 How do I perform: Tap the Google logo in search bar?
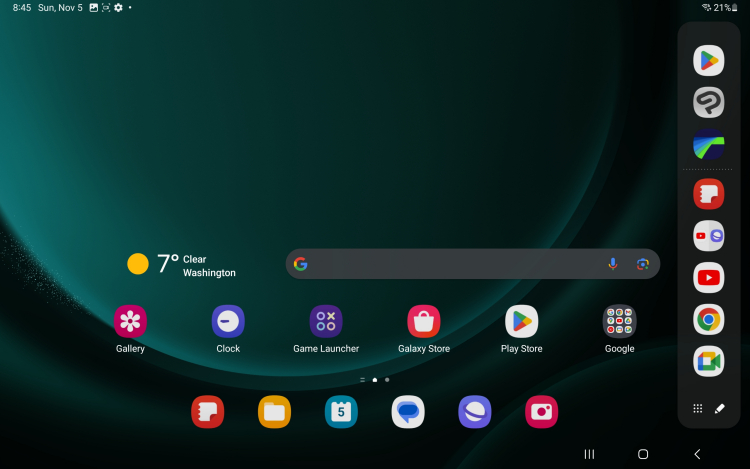point(300,264)
